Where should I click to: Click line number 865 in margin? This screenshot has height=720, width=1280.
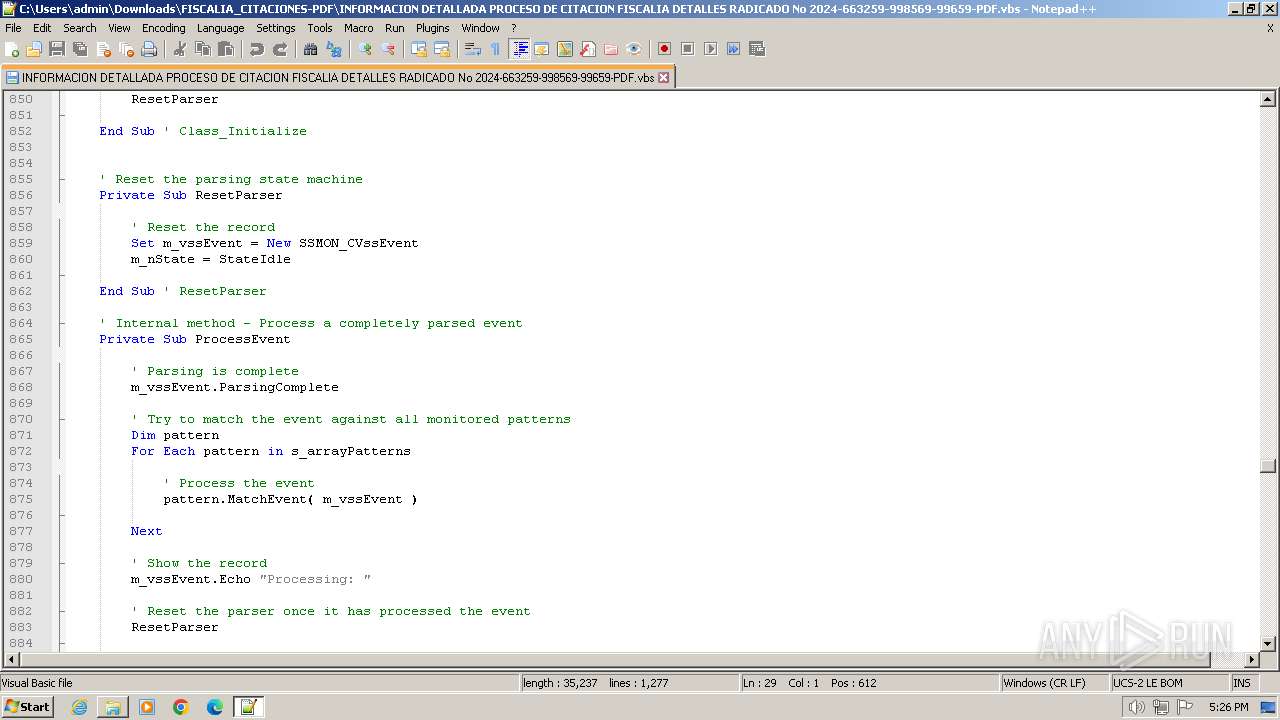(x=21, y=339)
